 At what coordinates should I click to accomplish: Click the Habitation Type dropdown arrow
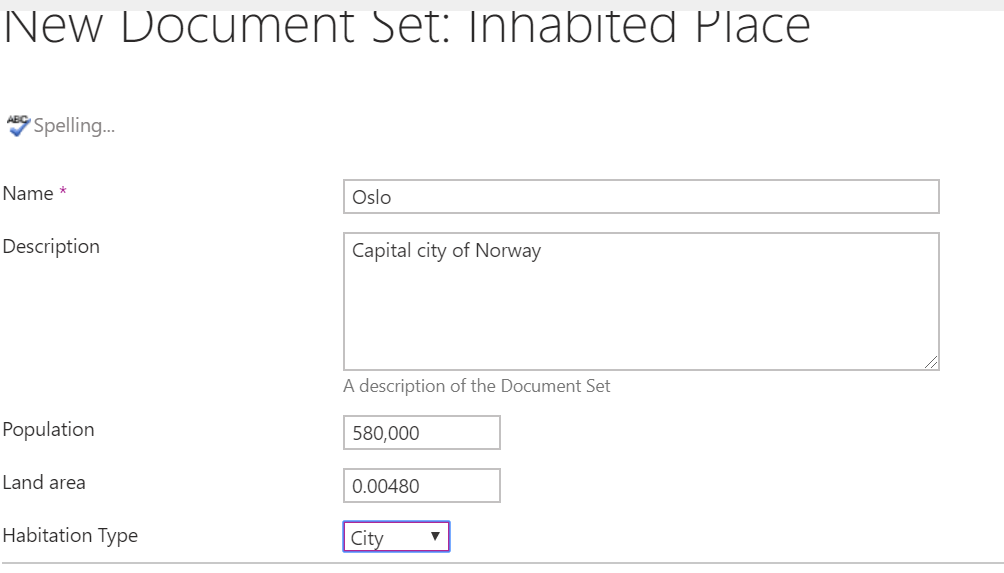click(x=435, y=537)
